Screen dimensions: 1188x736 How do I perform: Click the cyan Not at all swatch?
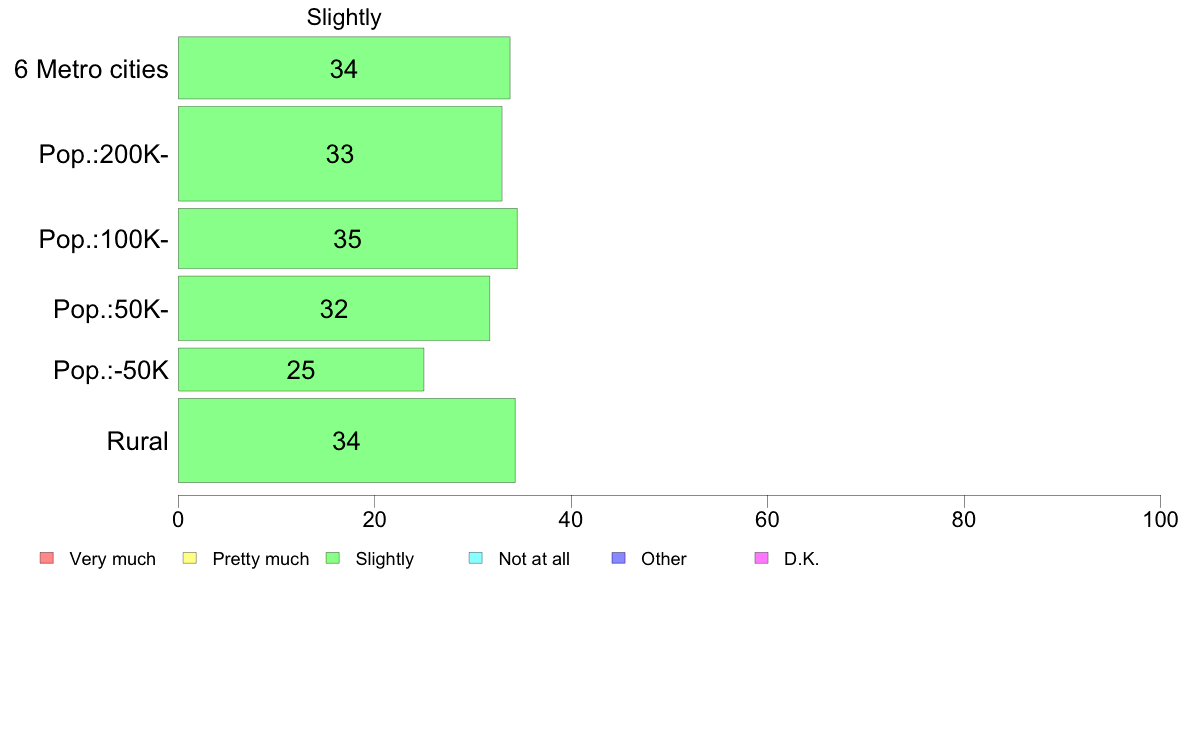tap(476, 559)
